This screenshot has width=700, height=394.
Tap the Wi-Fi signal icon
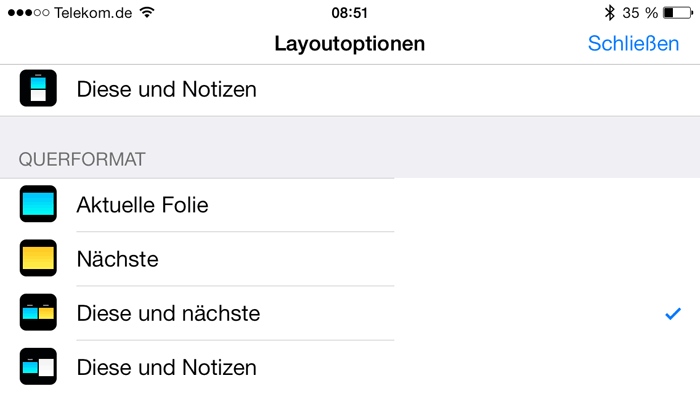click(x=147, y=12)
